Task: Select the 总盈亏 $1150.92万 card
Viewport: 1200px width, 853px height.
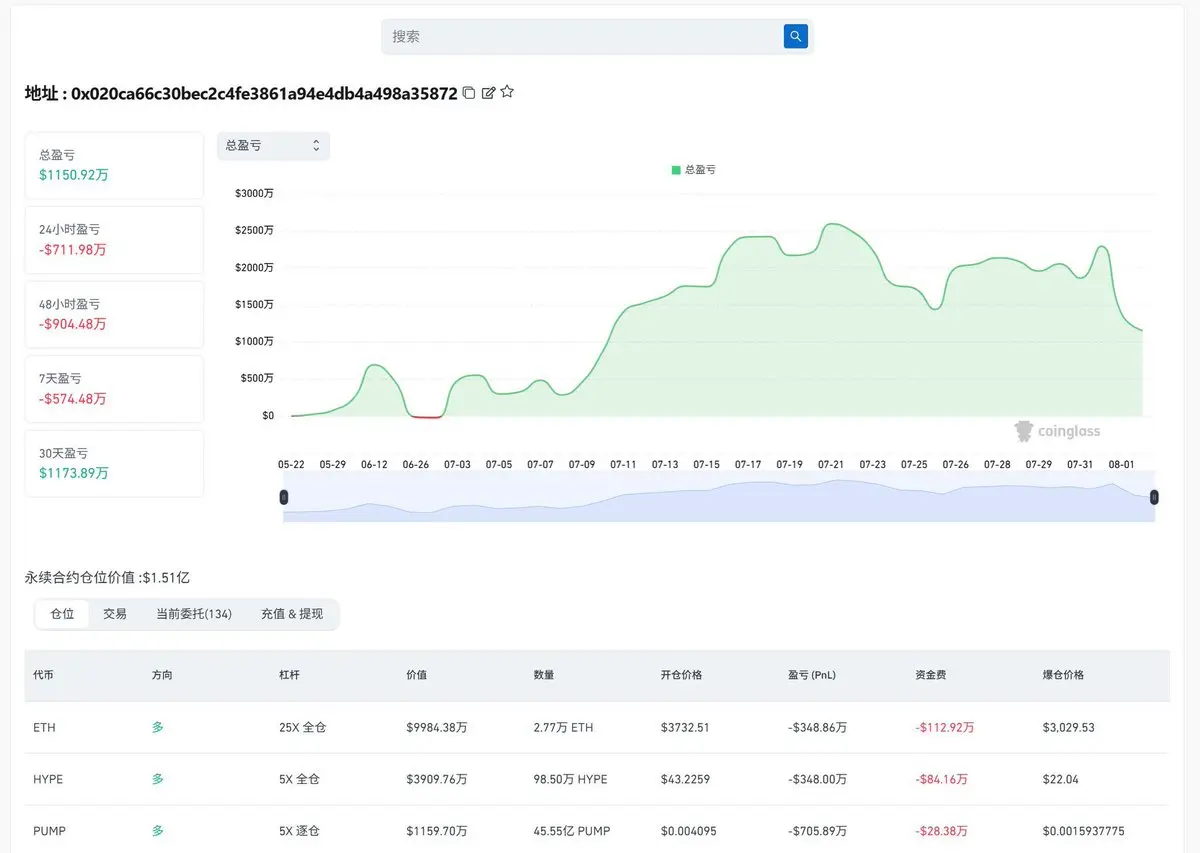Action: pyautogui.click(x=114, y=165)
